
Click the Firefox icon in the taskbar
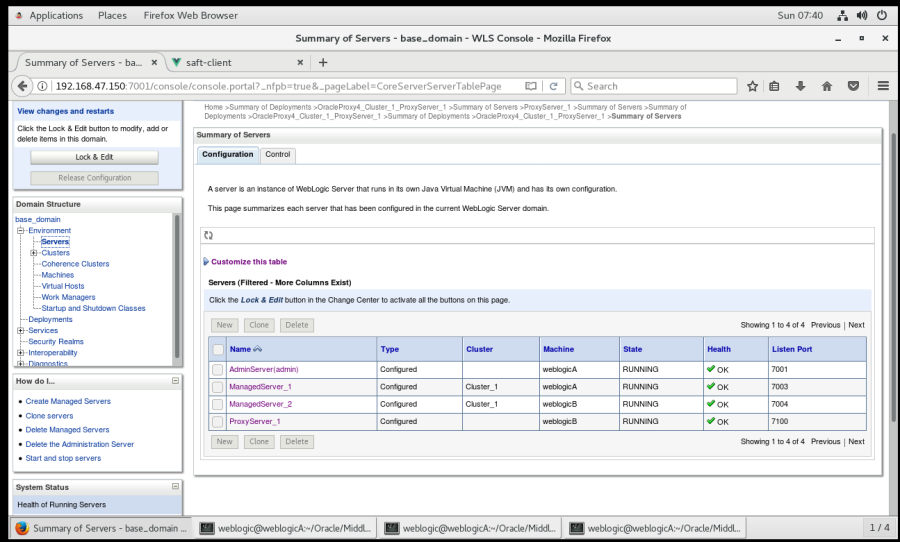[x=22, y=528]
